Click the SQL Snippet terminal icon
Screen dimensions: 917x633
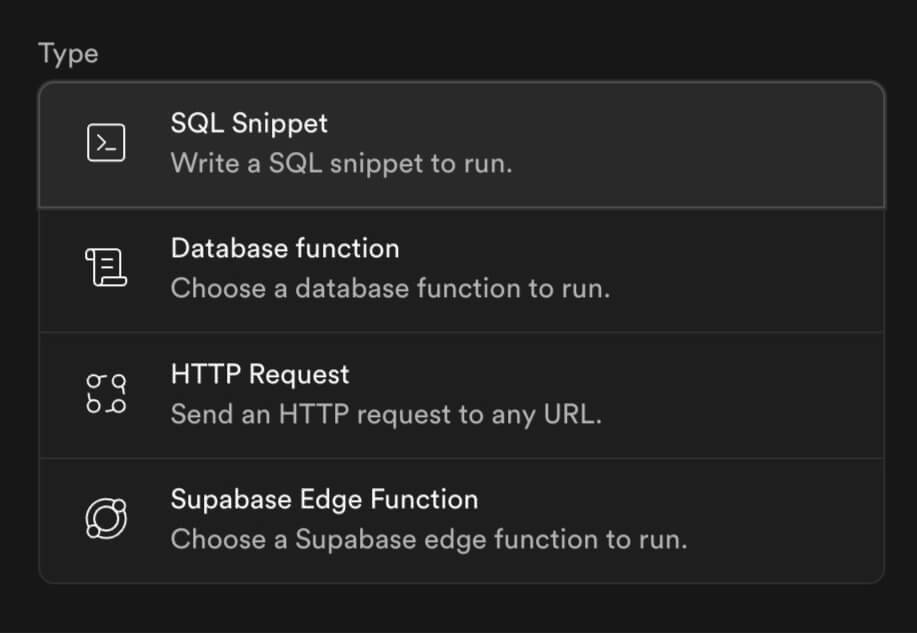click(106, 144)
